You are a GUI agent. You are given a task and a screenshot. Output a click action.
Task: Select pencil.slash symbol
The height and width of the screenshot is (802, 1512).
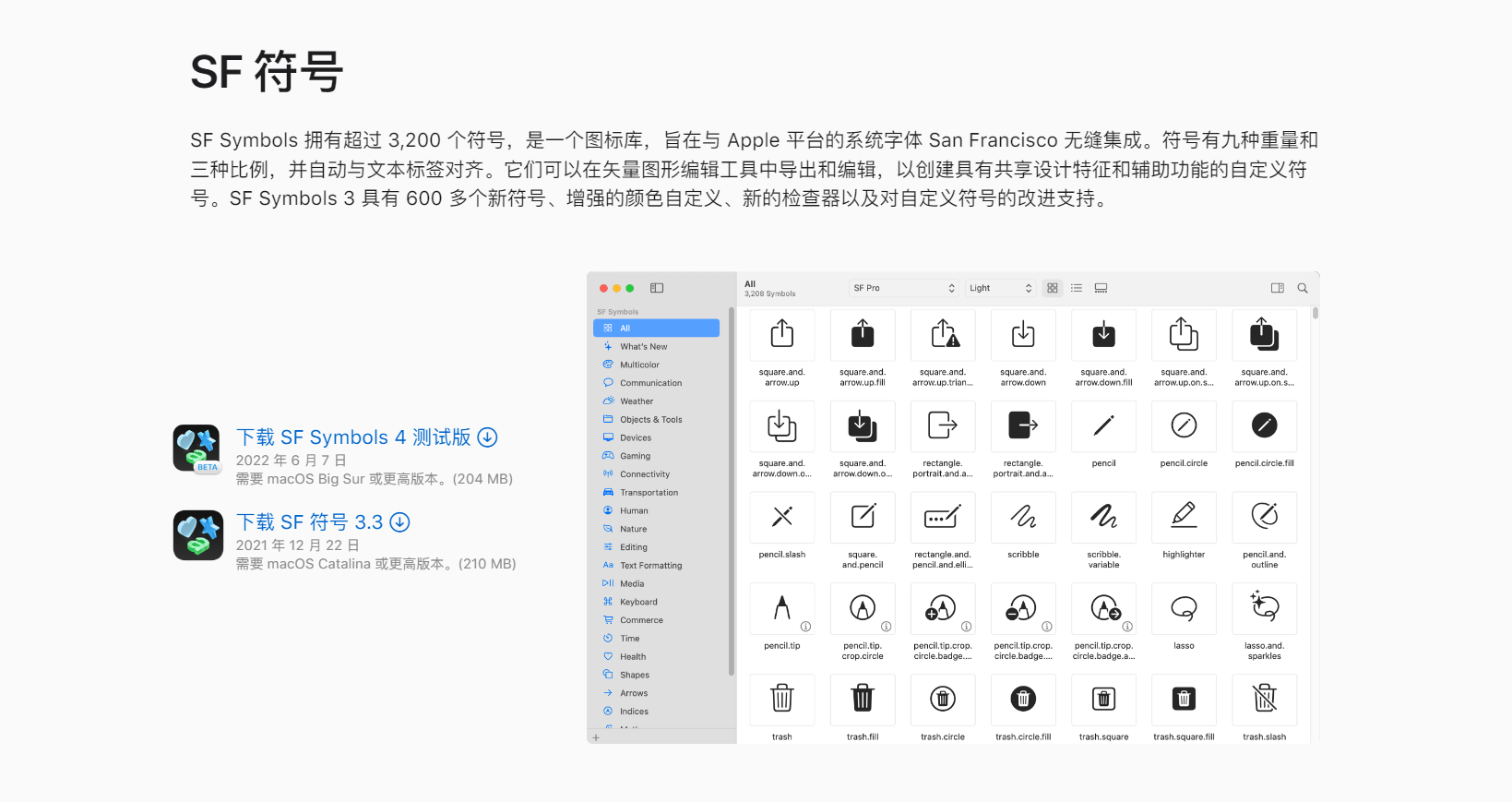(782, 517)
